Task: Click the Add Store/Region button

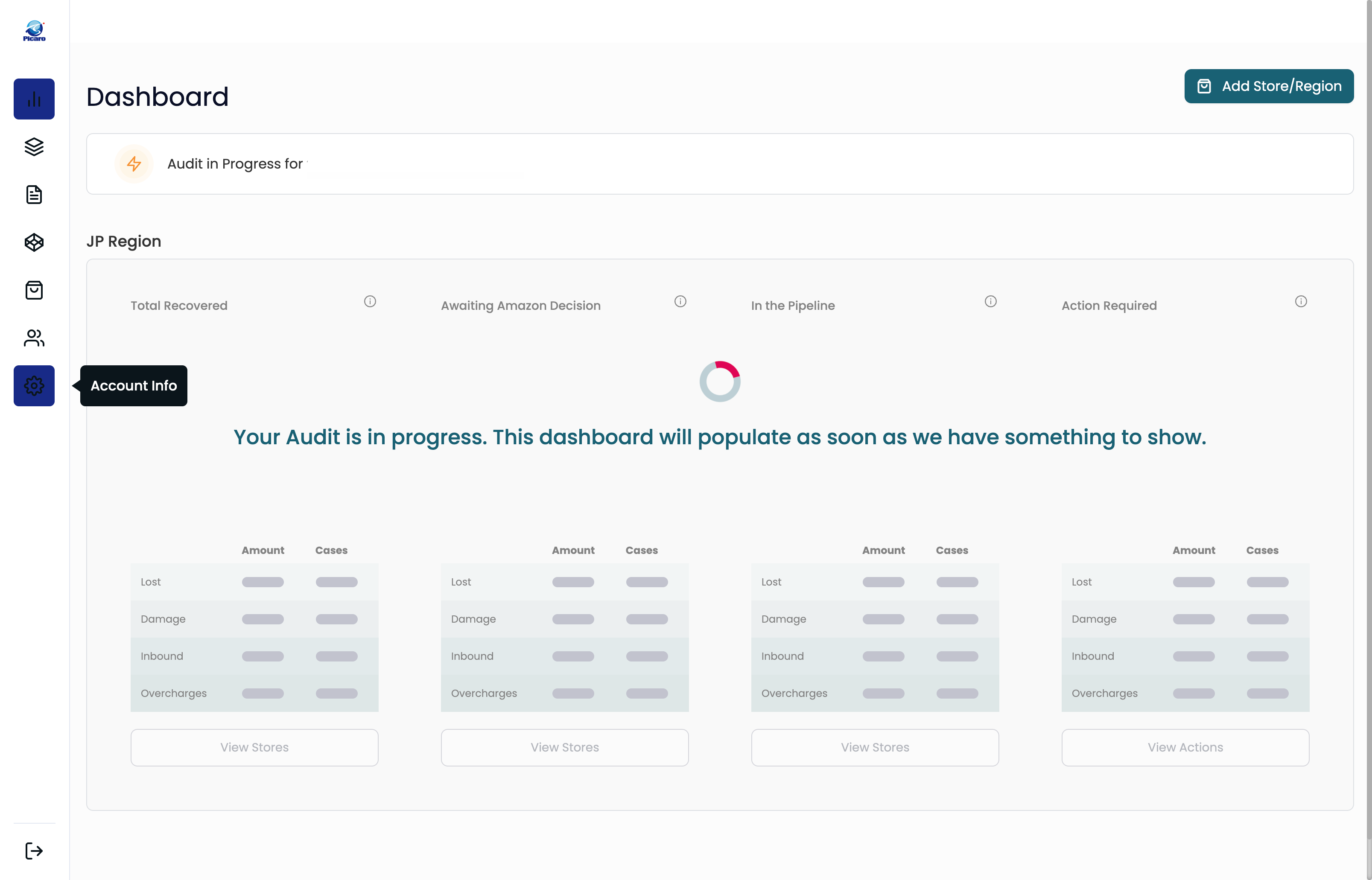Action: 1269,86
